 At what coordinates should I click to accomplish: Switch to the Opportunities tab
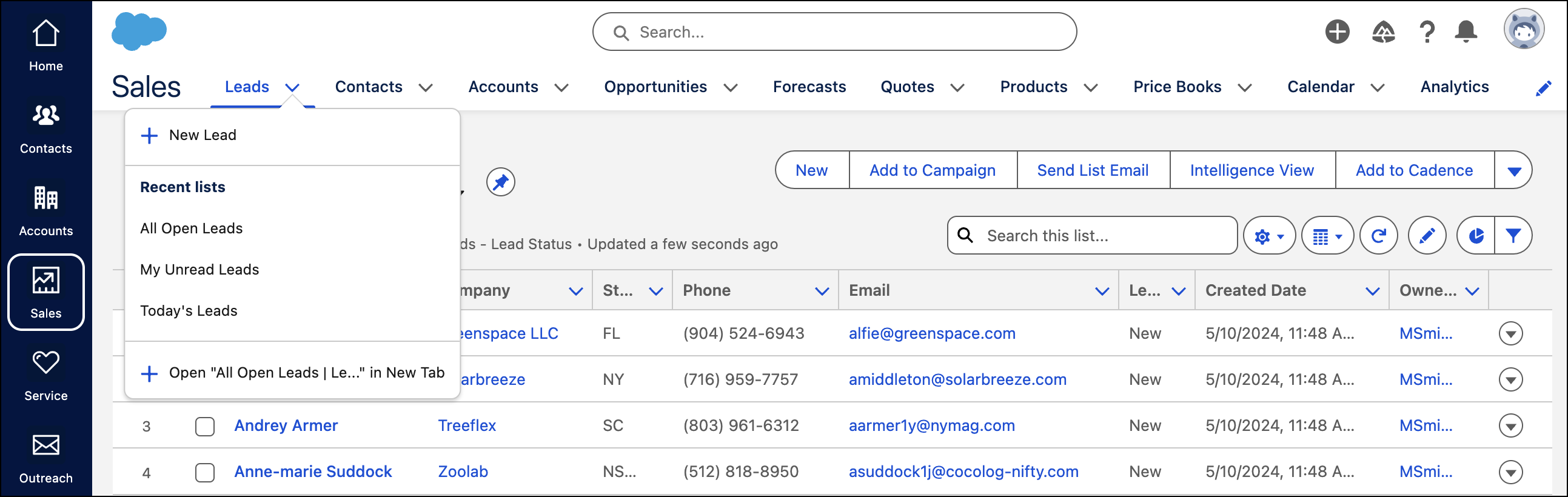[x=655, y=87]
